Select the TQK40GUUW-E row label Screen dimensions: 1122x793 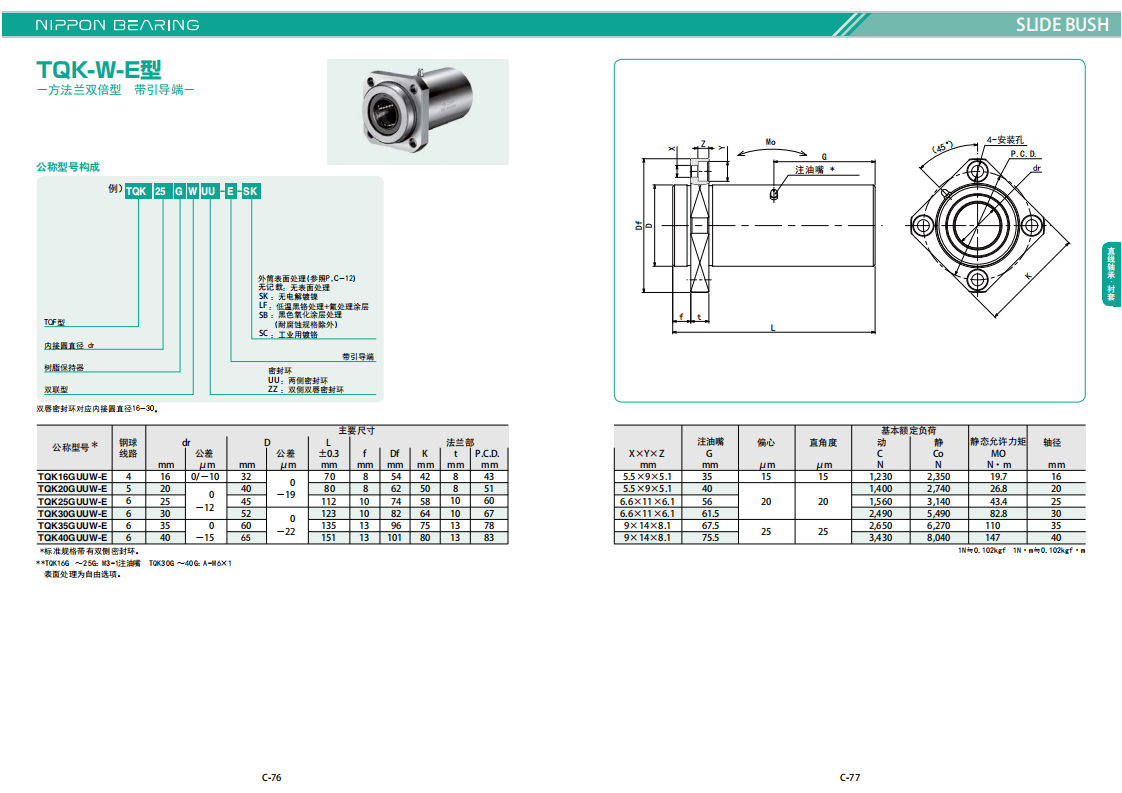[x=72, y=537]
